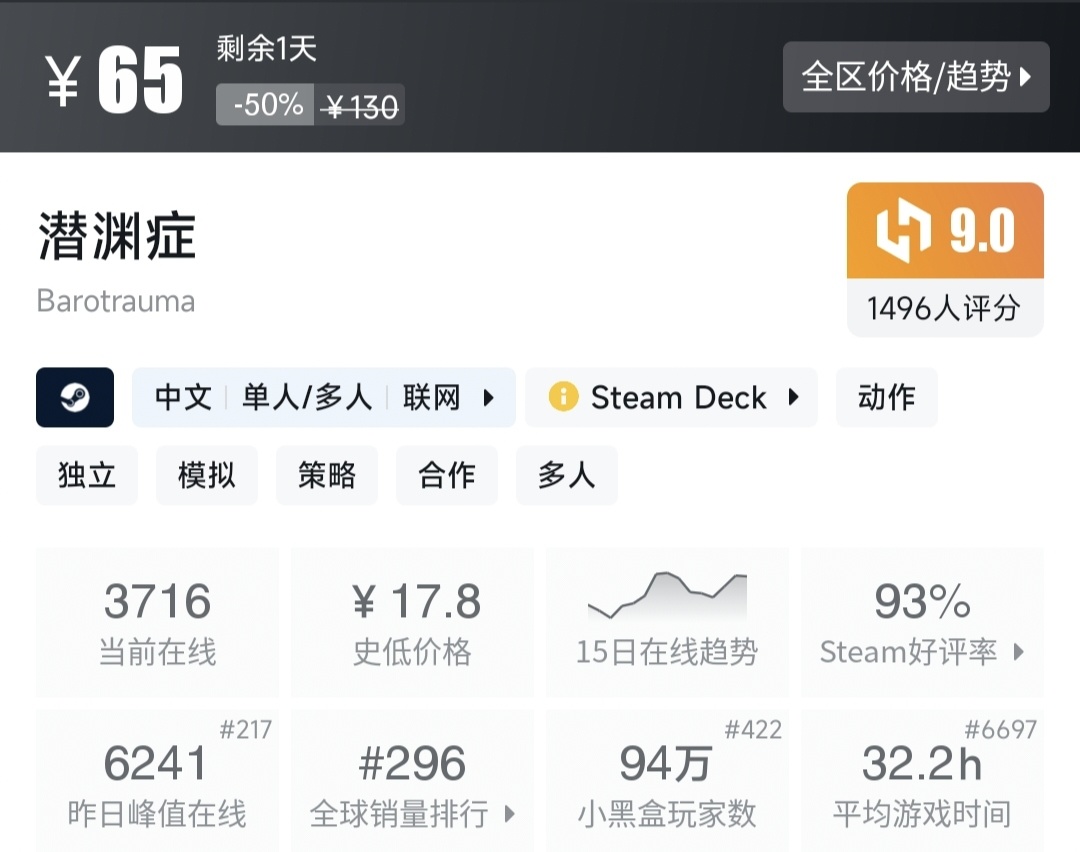Click the yellow info icon beside Steam Deck
Viewport: 1080px width, 852px height.
tap(565, 397)
